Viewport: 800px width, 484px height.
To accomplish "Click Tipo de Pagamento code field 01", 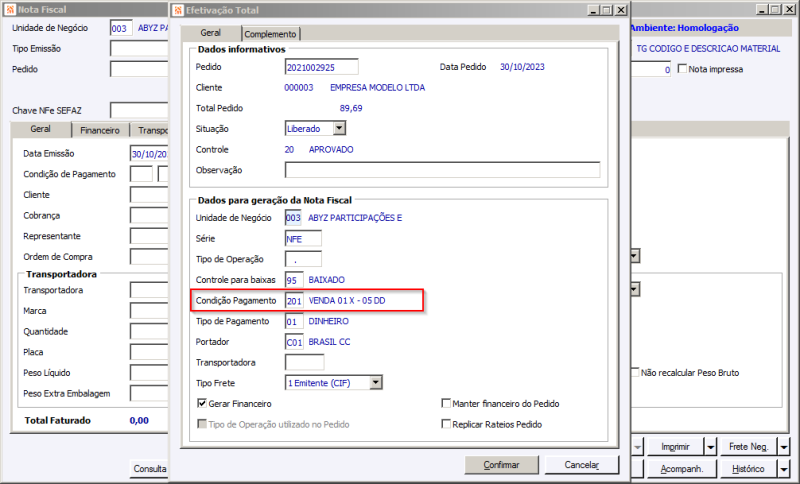I will tap(294, 321).
